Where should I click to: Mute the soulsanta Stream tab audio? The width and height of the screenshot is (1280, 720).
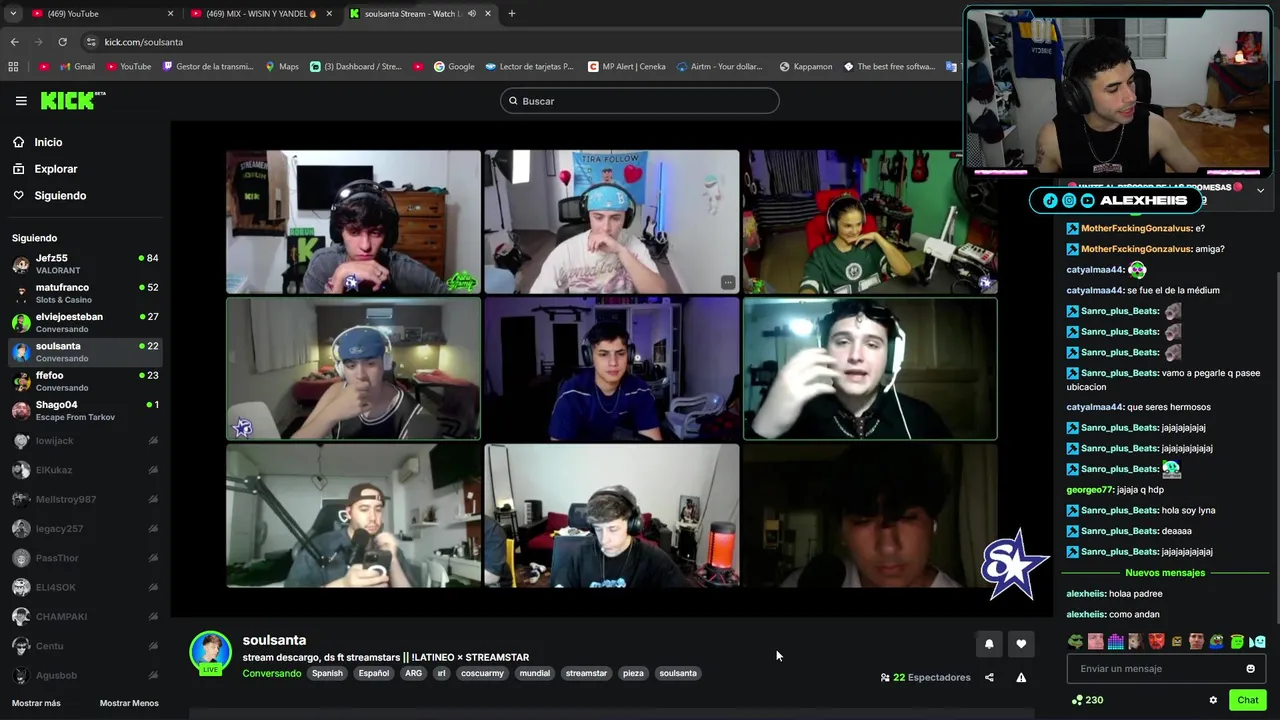[x=472, y=14]
